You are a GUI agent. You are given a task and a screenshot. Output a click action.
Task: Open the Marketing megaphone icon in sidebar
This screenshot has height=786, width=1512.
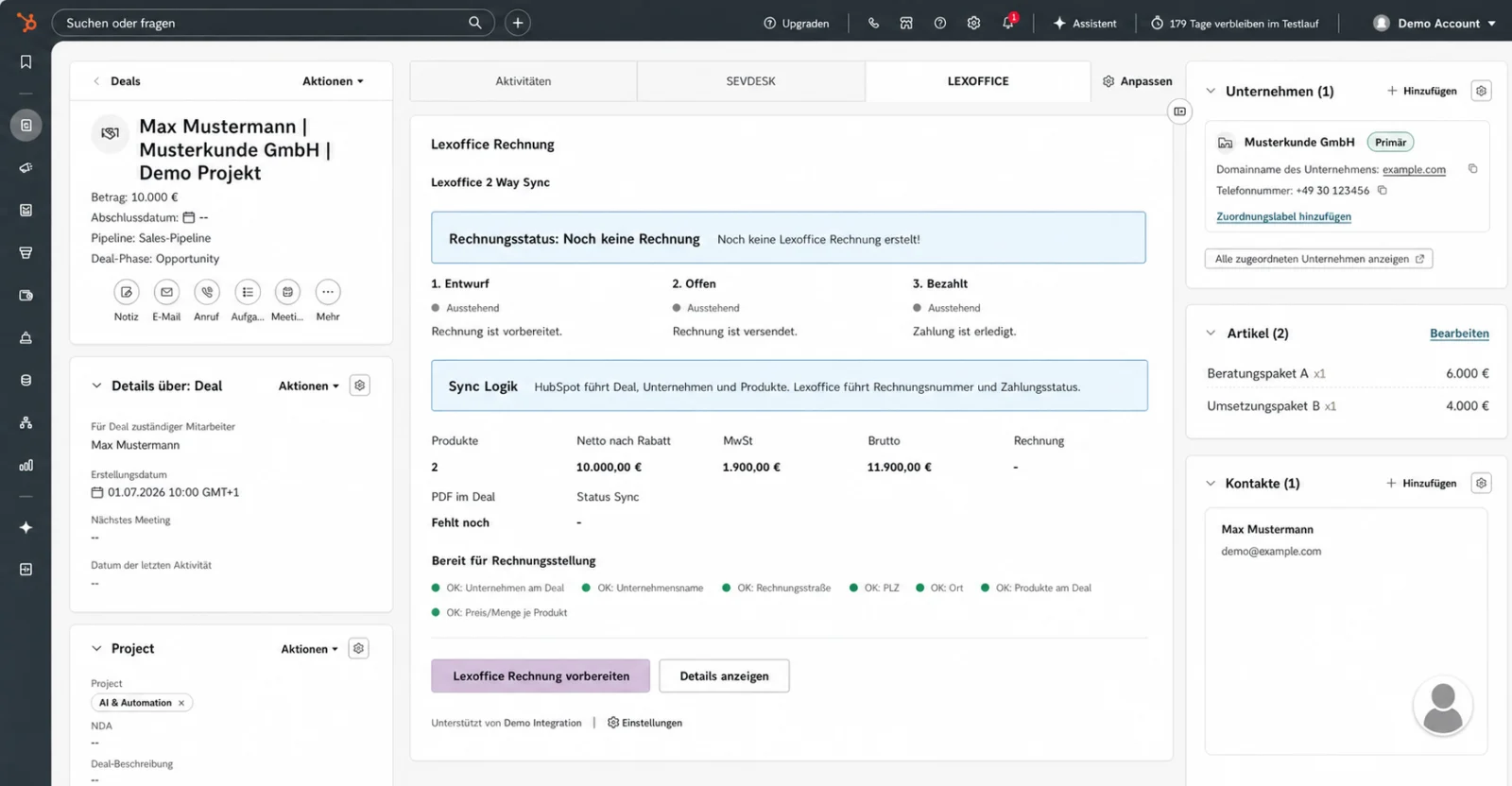[x=26, y=167]
